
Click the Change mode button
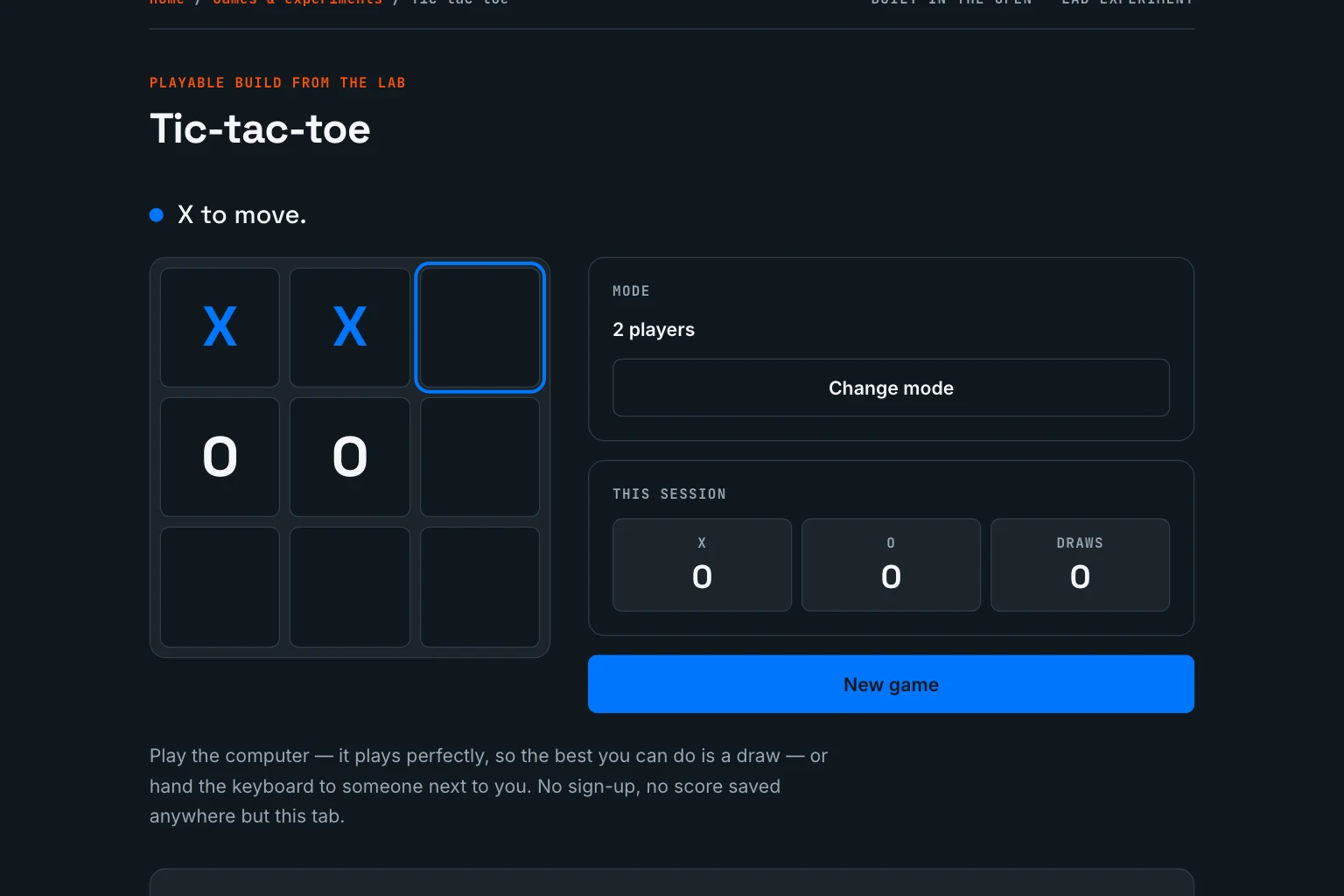pos(891,388)
